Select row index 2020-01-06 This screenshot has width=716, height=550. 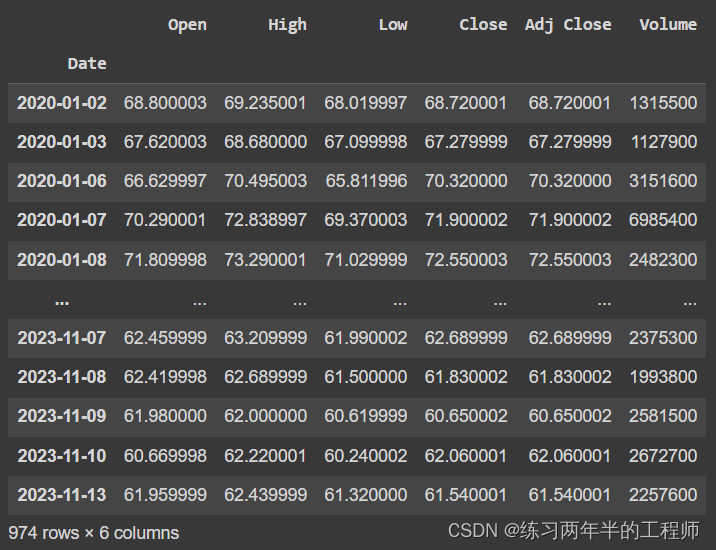click(x=62, y=181)
